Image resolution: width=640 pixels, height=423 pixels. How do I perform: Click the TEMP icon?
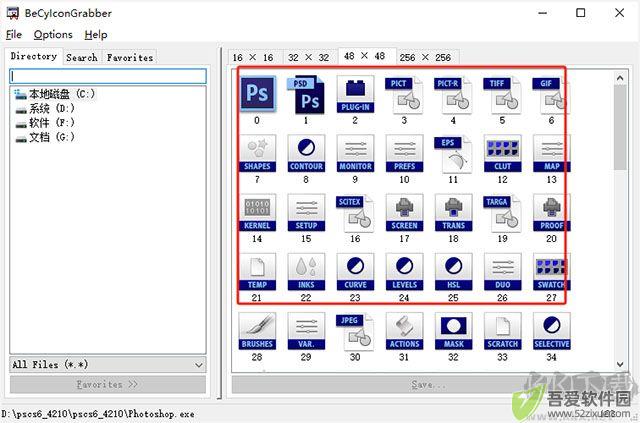pyautogui.click(x=257, y=272)
